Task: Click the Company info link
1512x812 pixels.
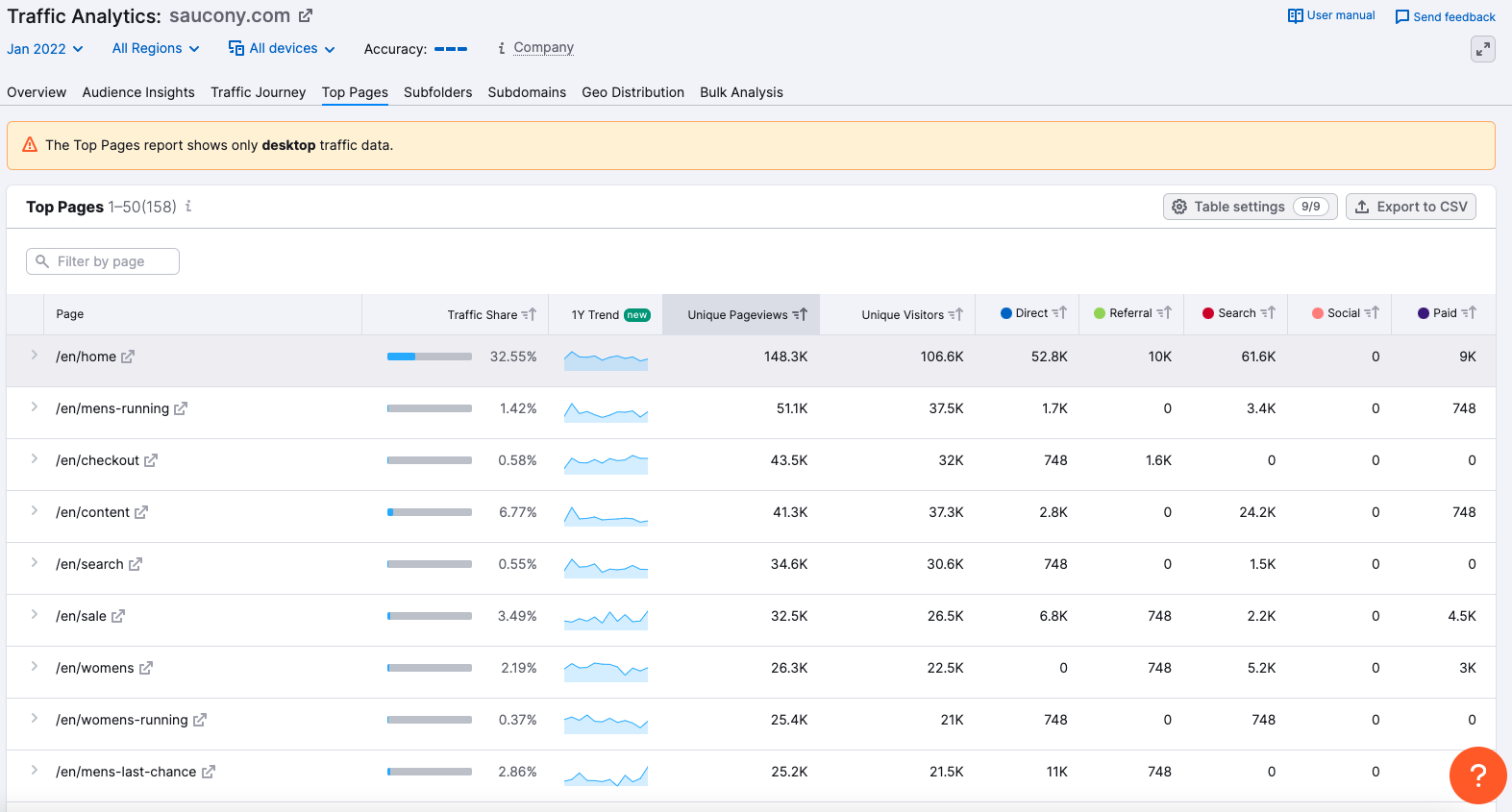Action: pyautogui.click(x=543, y=48)
